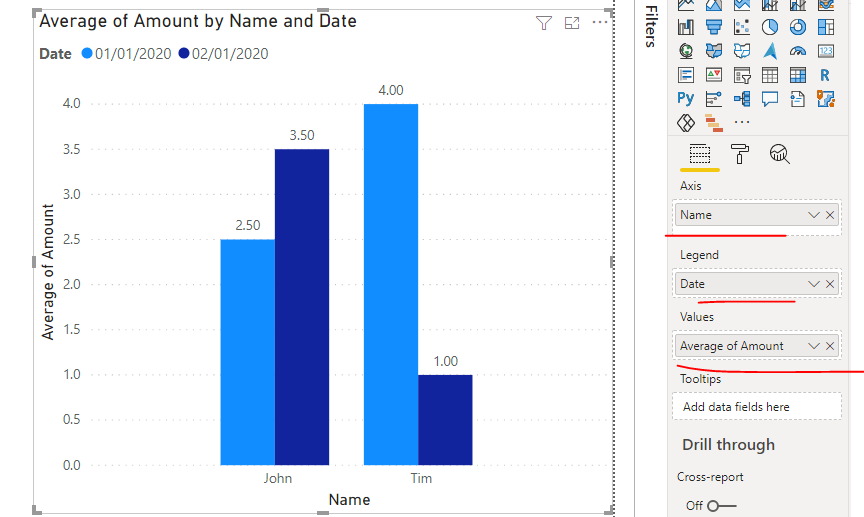Pick the Donut chart visual

click(x=798, y=27)
